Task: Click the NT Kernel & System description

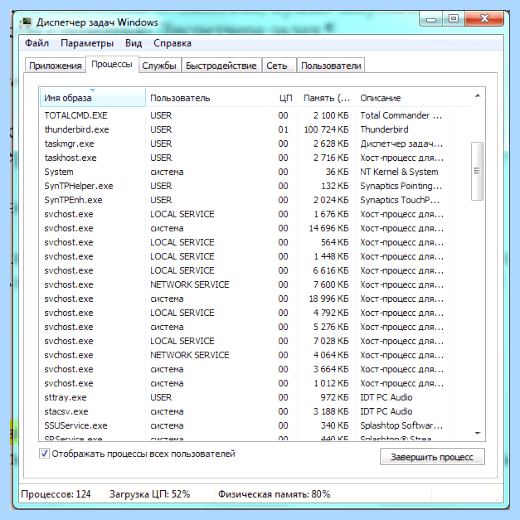Action: click(399, 172)
